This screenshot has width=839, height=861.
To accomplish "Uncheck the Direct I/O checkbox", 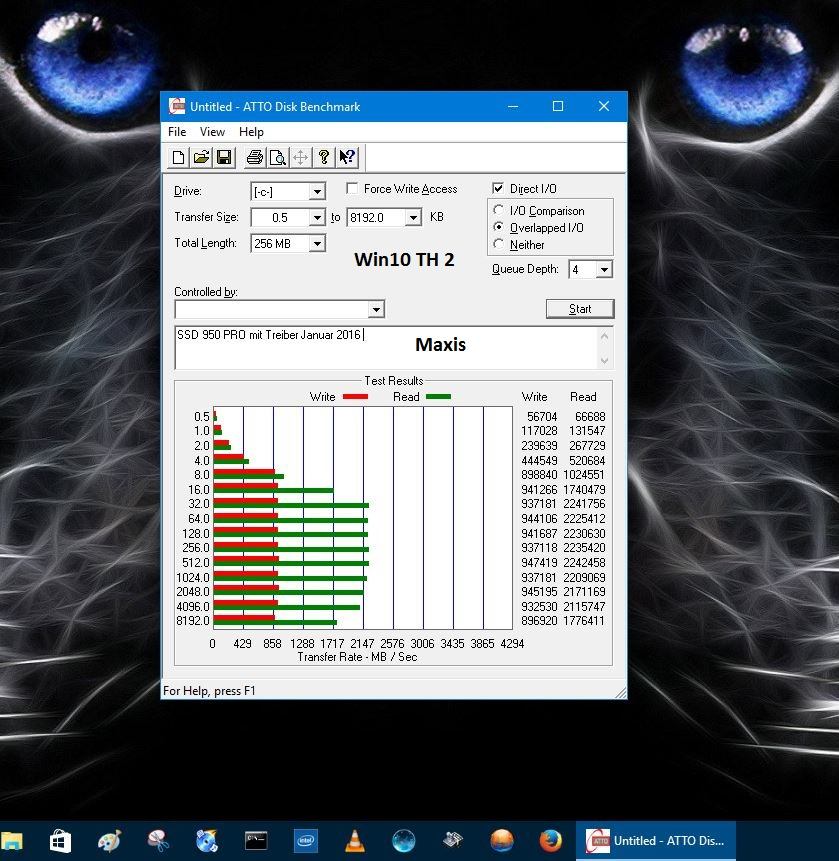I will [x=498, y=189].
